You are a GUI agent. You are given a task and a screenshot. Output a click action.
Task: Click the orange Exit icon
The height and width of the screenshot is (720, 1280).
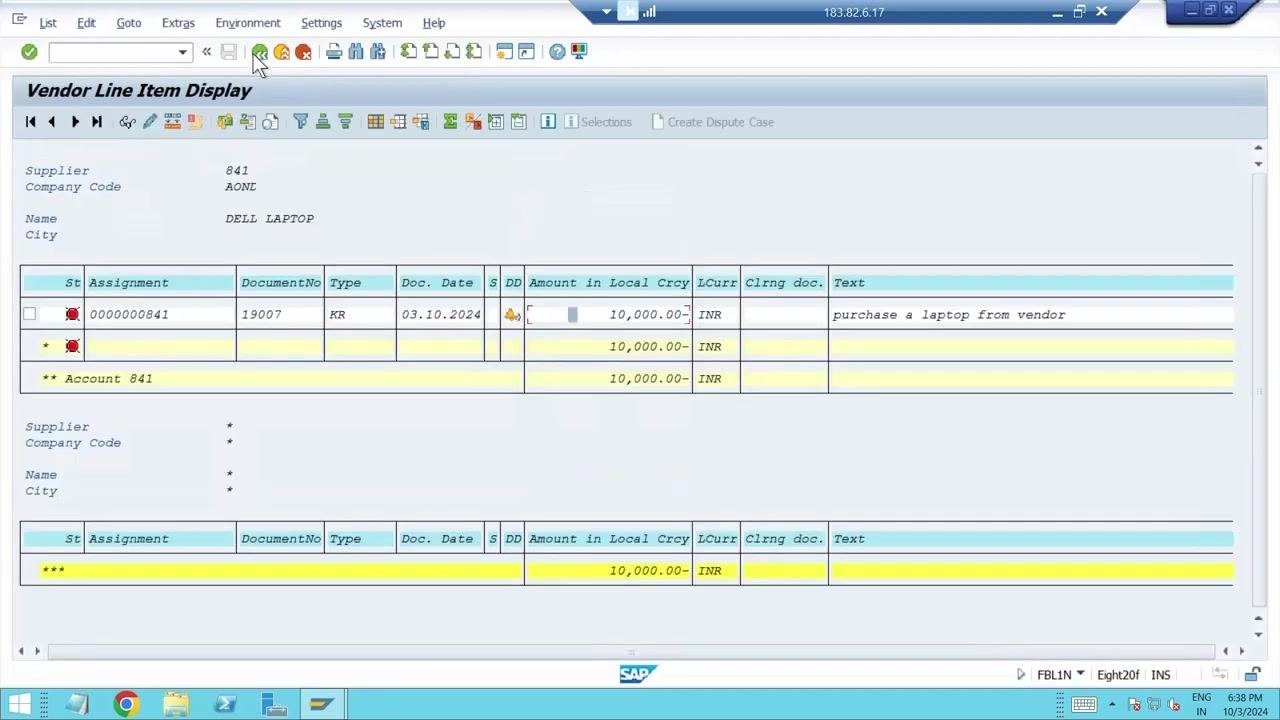point(281,52)
